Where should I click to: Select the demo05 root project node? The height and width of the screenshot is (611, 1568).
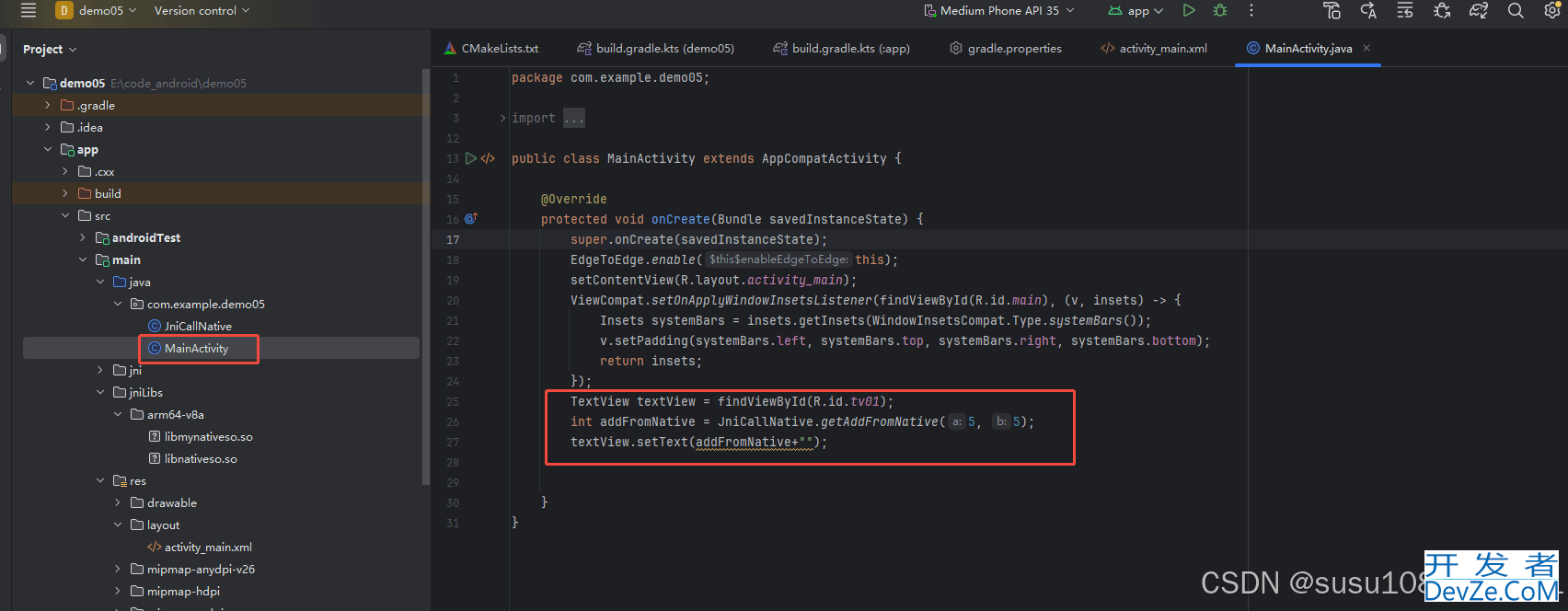[x=83, y=83]
